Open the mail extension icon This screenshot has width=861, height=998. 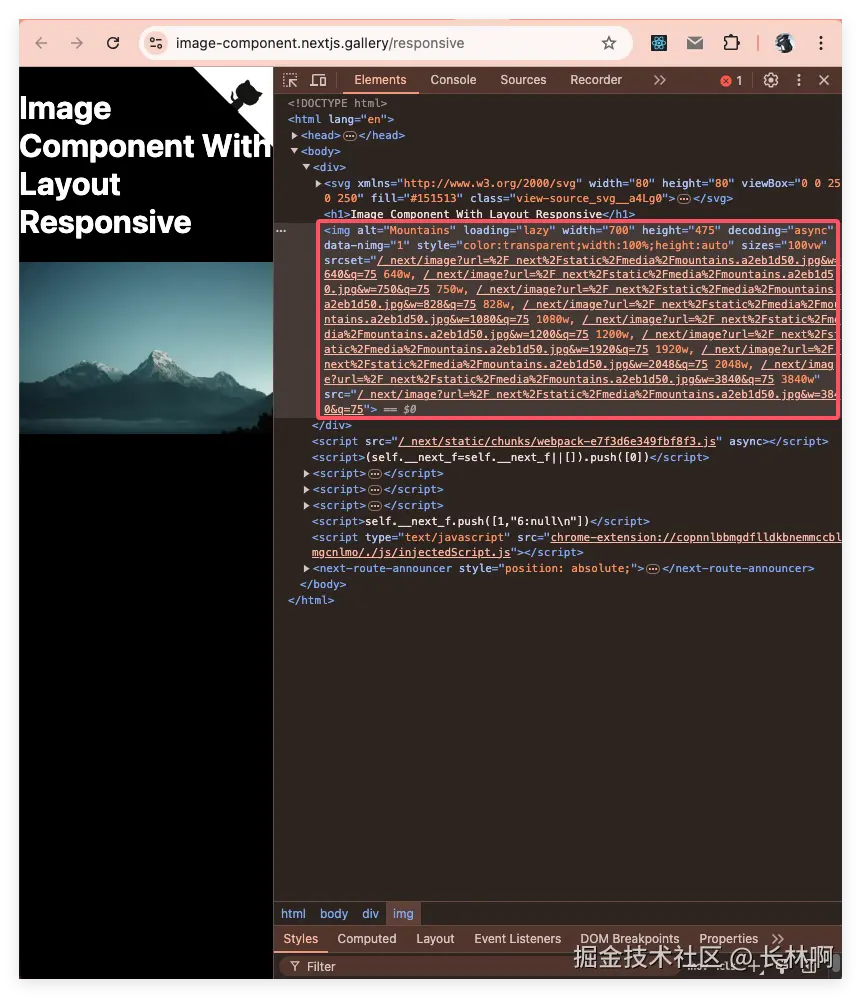click(695, 43)
